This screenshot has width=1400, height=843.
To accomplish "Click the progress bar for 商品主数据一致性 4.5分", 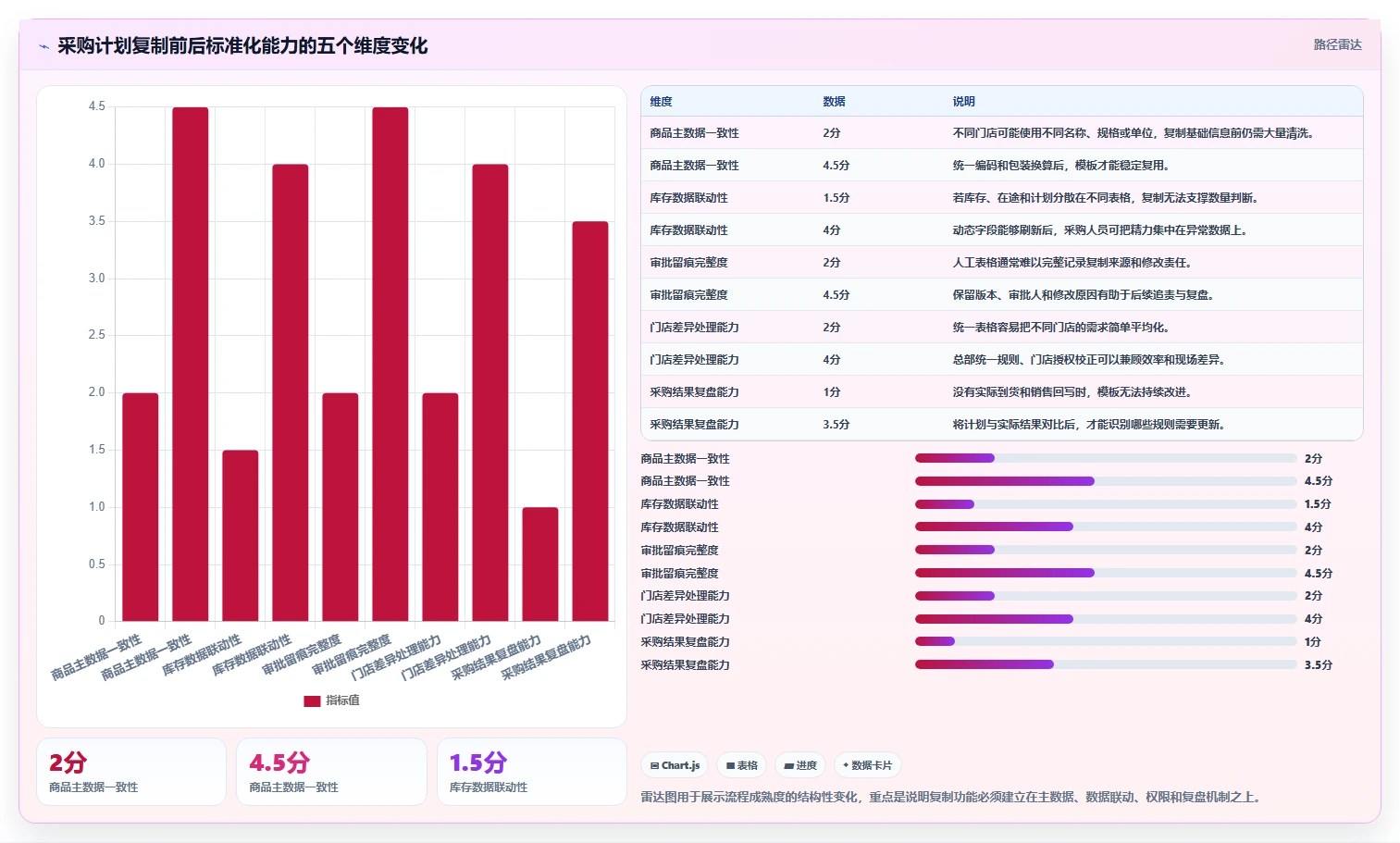I will coord(1106,481).
